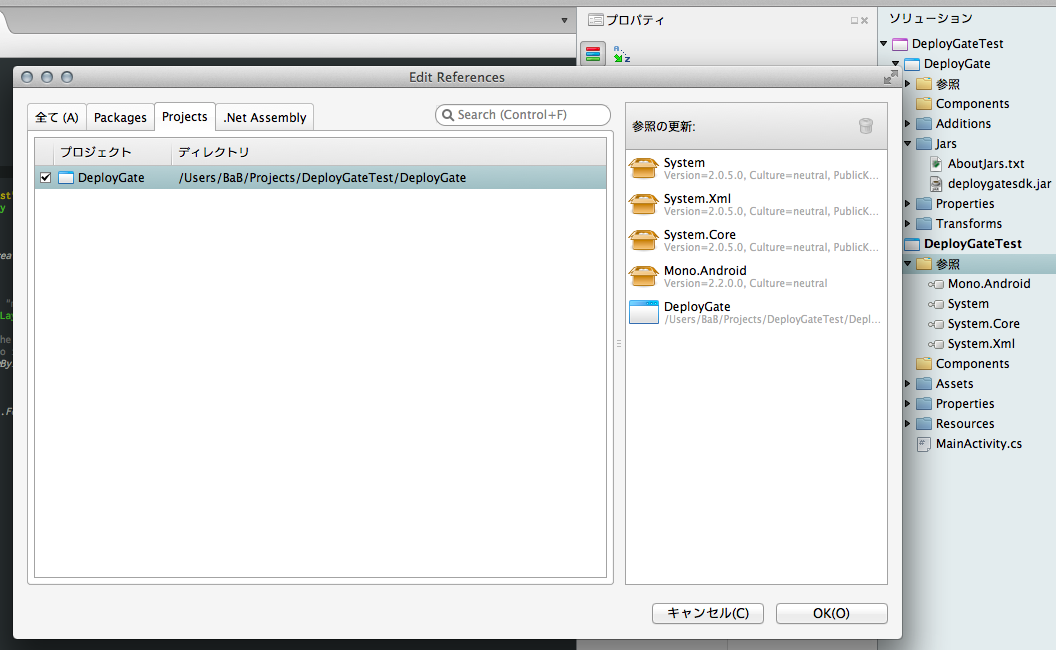Image resolution: width=1056 pixels, height=650 pixels.
Task: Collapse the Jars folder
Action: coord(908,143)
